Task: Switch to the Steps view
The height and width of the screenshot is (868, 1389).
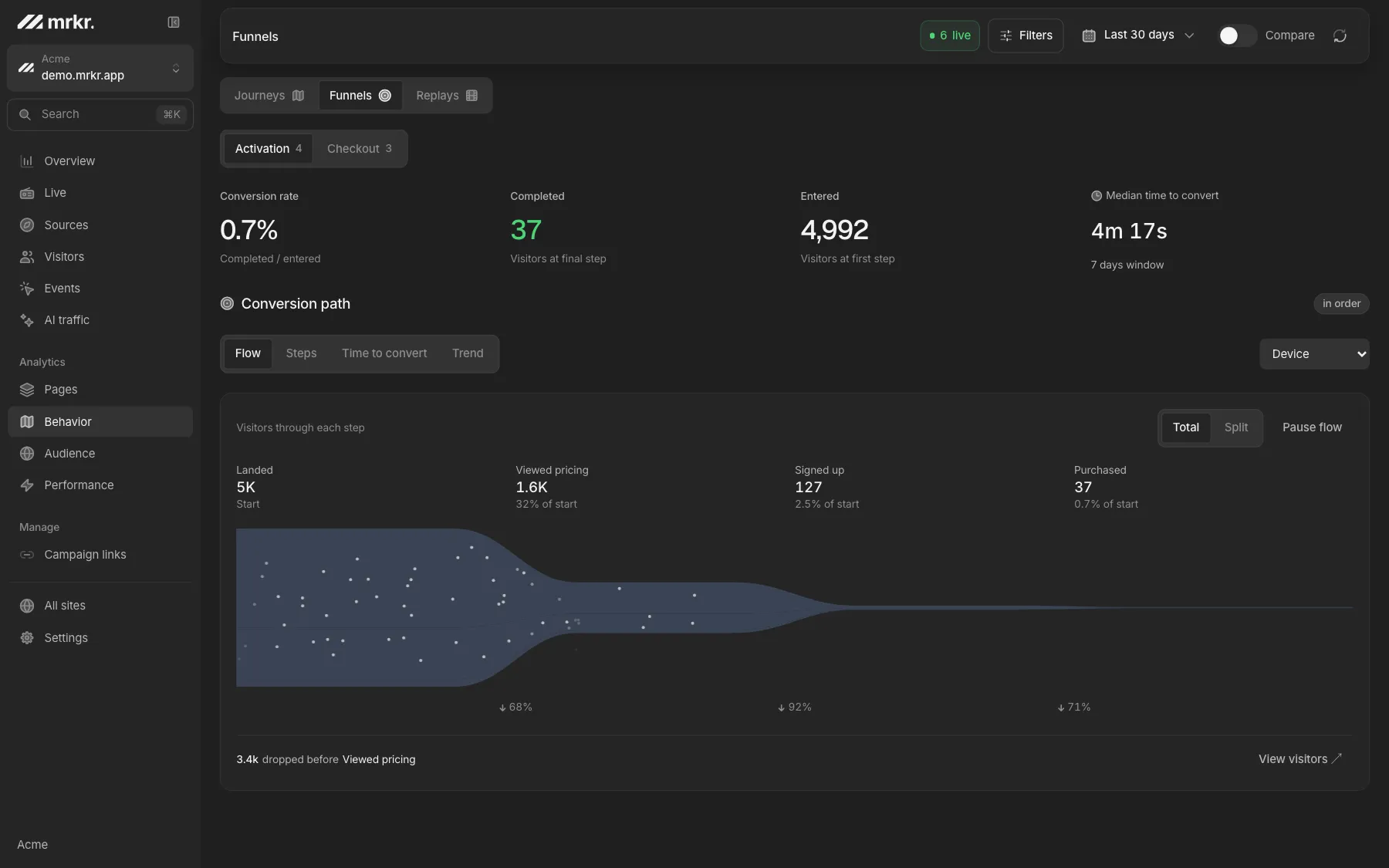Action: 301,353
